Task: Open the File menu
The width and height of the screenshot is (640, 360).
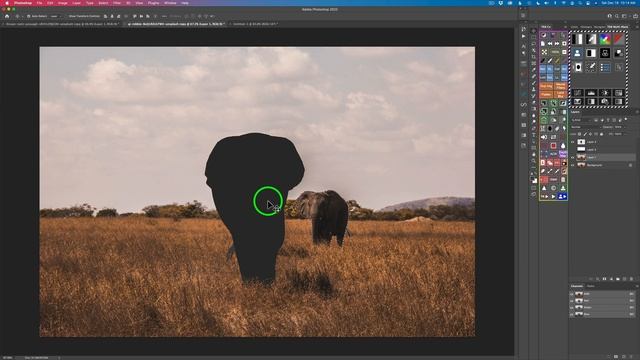Action: click(x=39, y=3)
